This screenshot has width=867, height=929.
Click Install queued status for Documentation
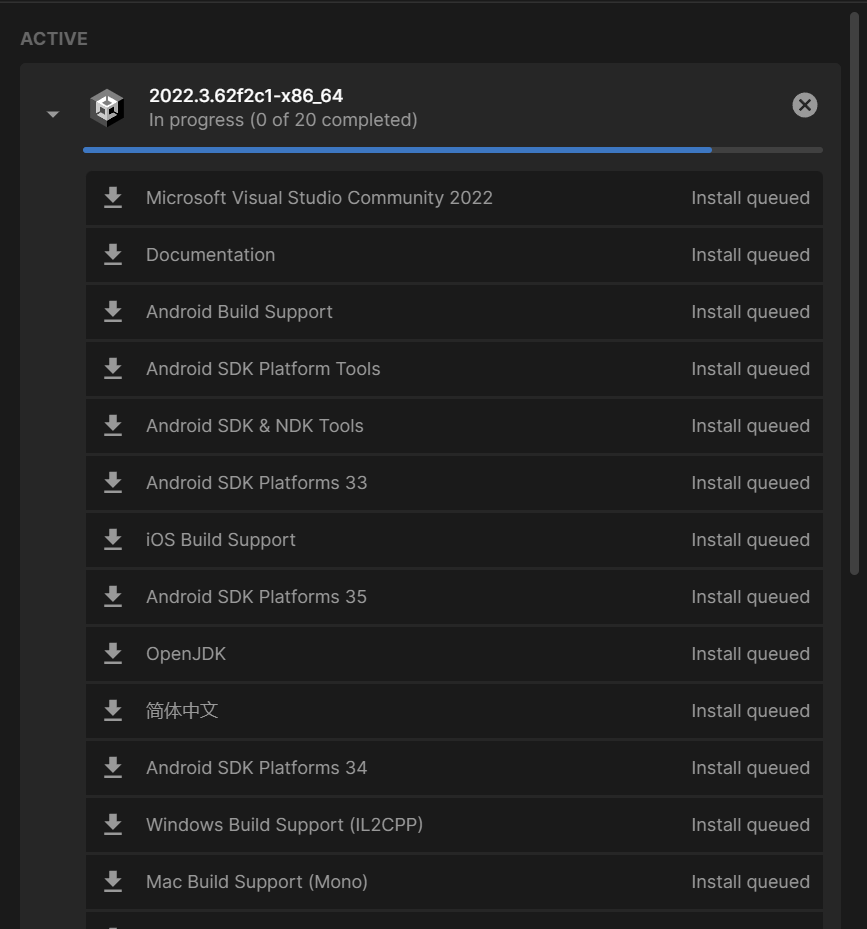750,255
